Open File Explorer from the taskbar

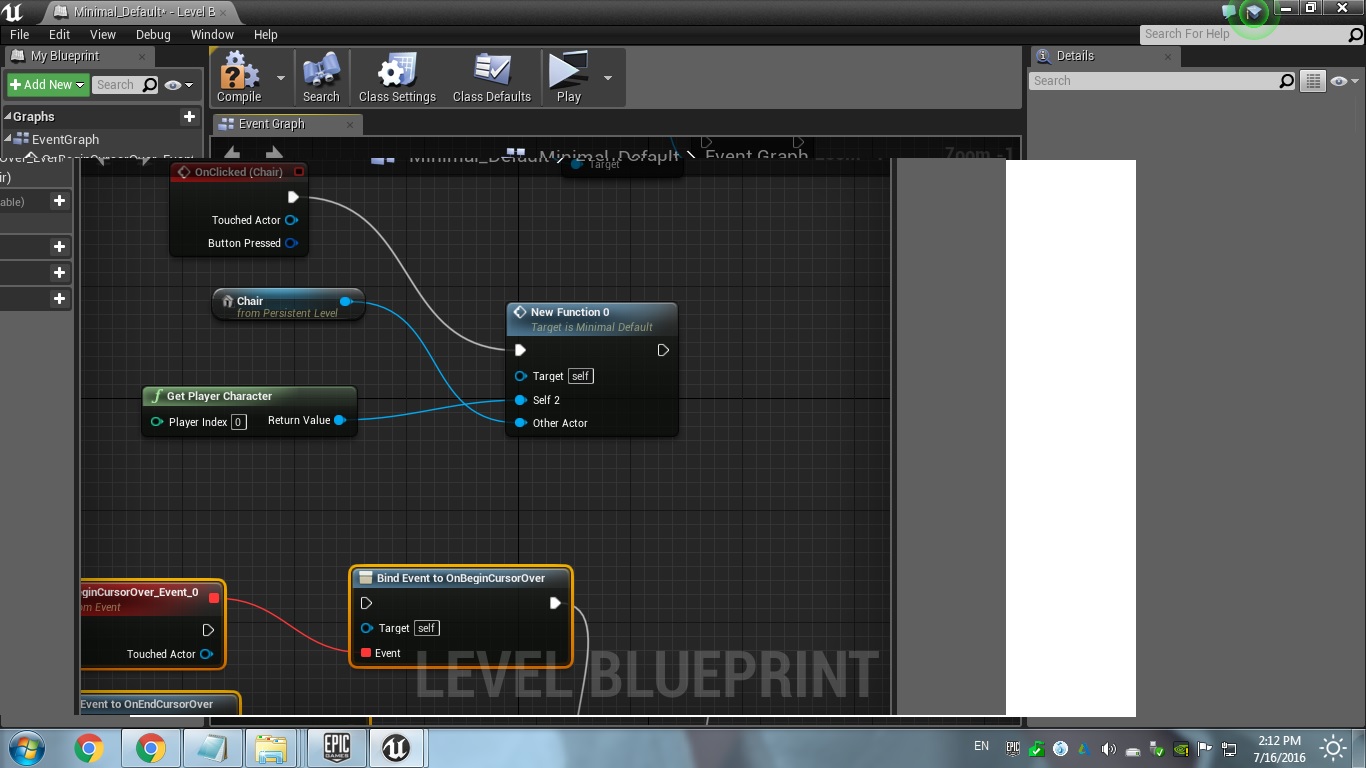click(x=271, y=748)
